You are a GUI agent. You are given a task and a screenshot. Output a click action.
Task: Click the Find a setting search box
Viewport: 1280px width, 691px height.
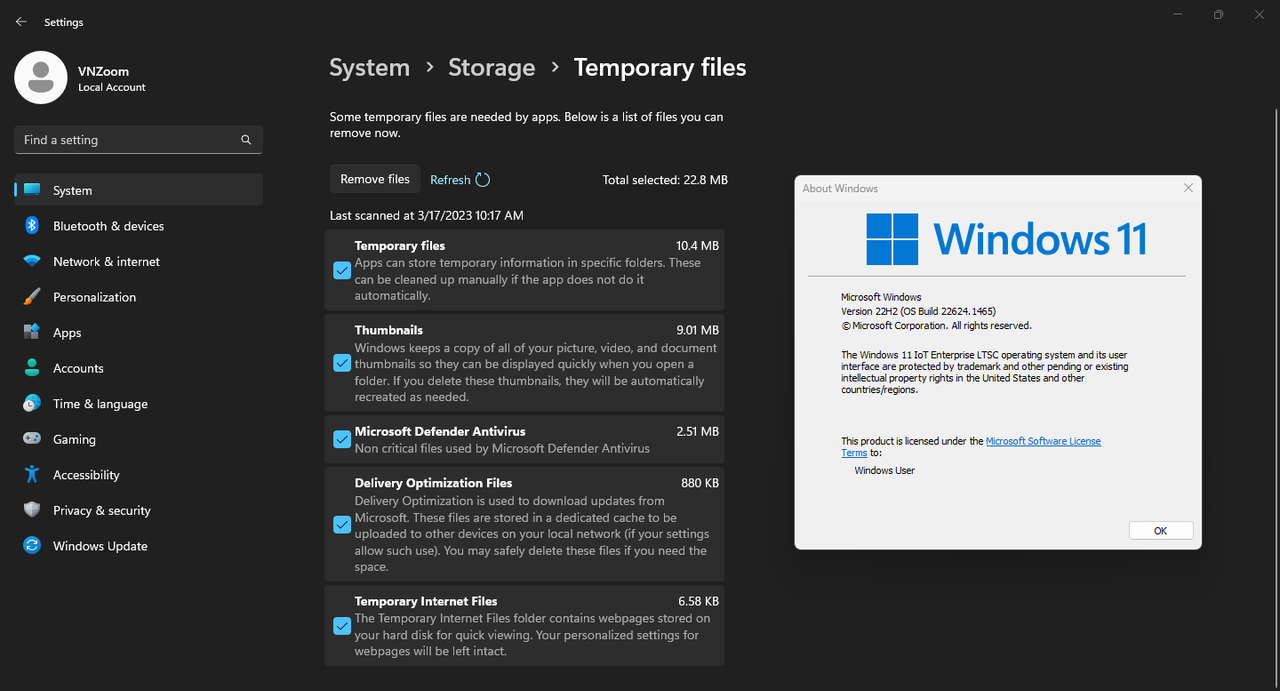pyautogui.click(x=130, y=140)
